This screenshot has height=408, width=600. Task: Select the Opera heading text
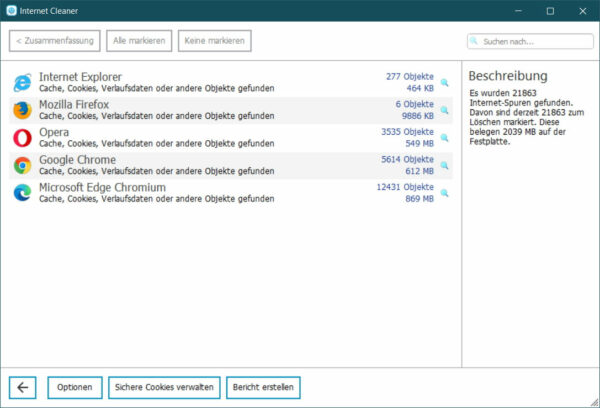coord(54,132)
